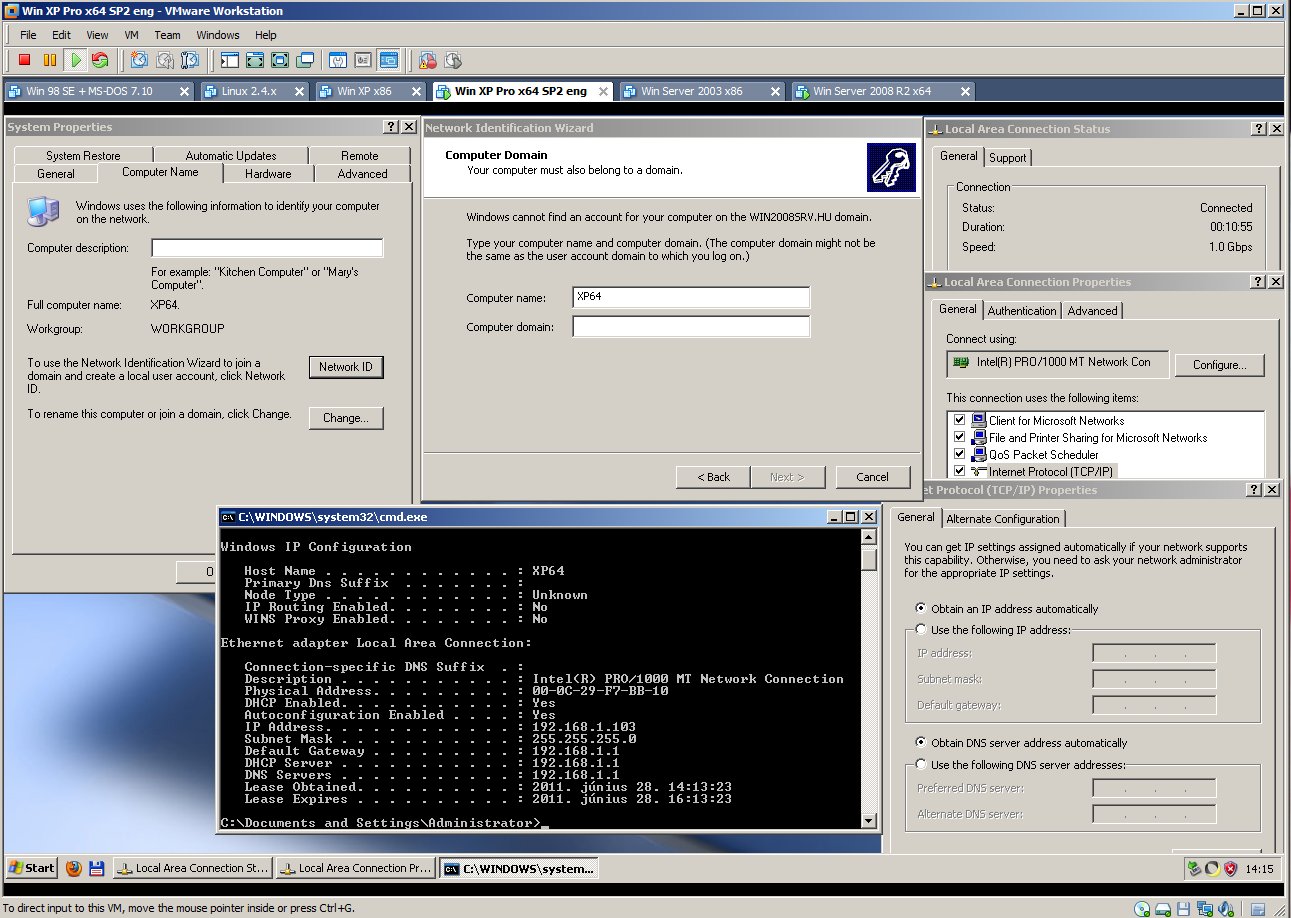The width and height of the screenshot is (1291, 918).
Task: Click the cmd window scroll up arrow
Action: click(869, 536)
